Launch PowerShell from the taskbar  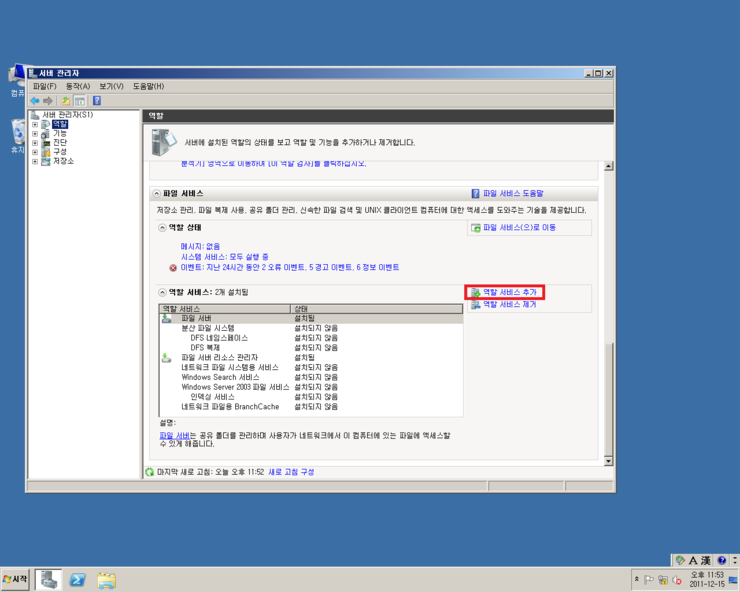click(x=77, y=580)
